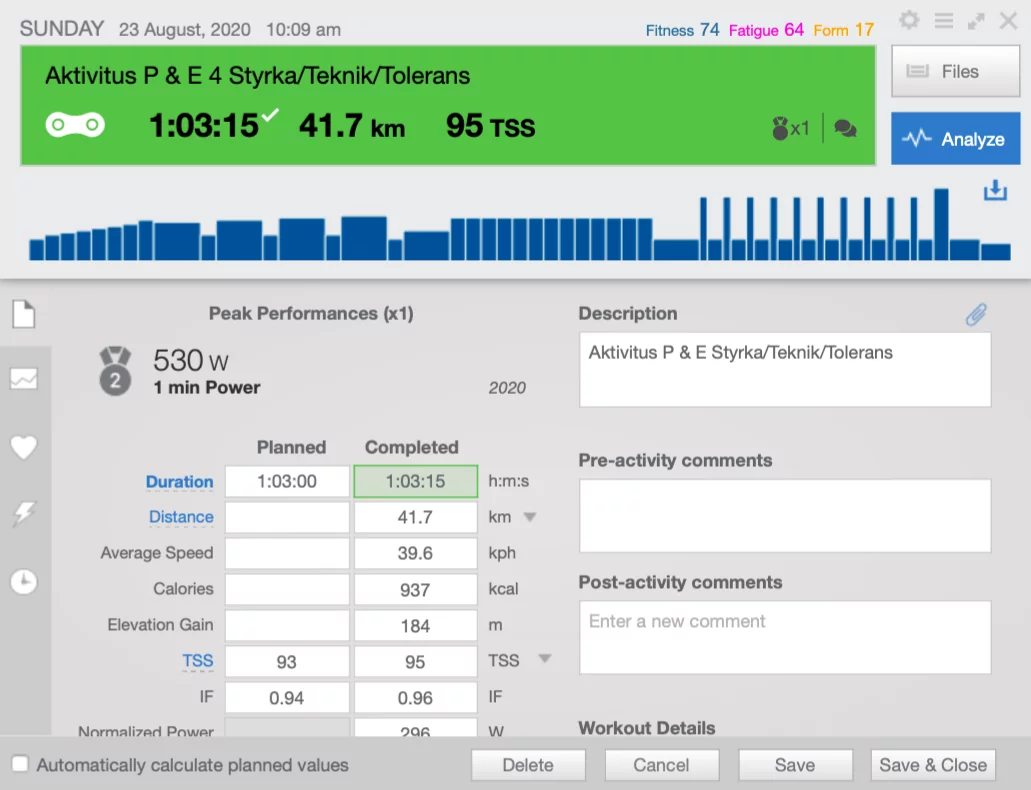The image size is (1031, 790).
Task: Open the distance unit km dropdown
Action: click(529, 517)
